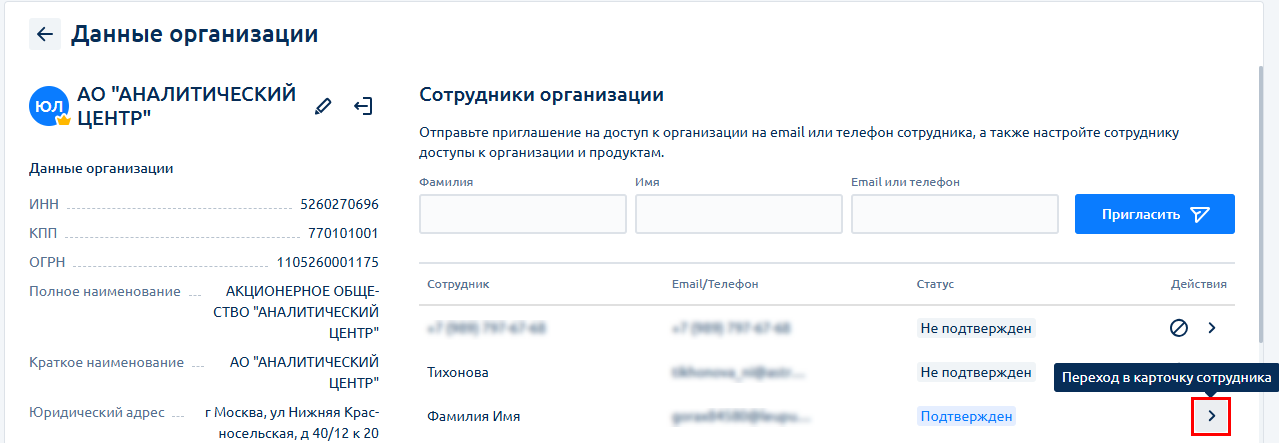Click into the Имя text field
Image resolution: width=1279 pixels, height=443 pixels.
[x=739, y=214]
